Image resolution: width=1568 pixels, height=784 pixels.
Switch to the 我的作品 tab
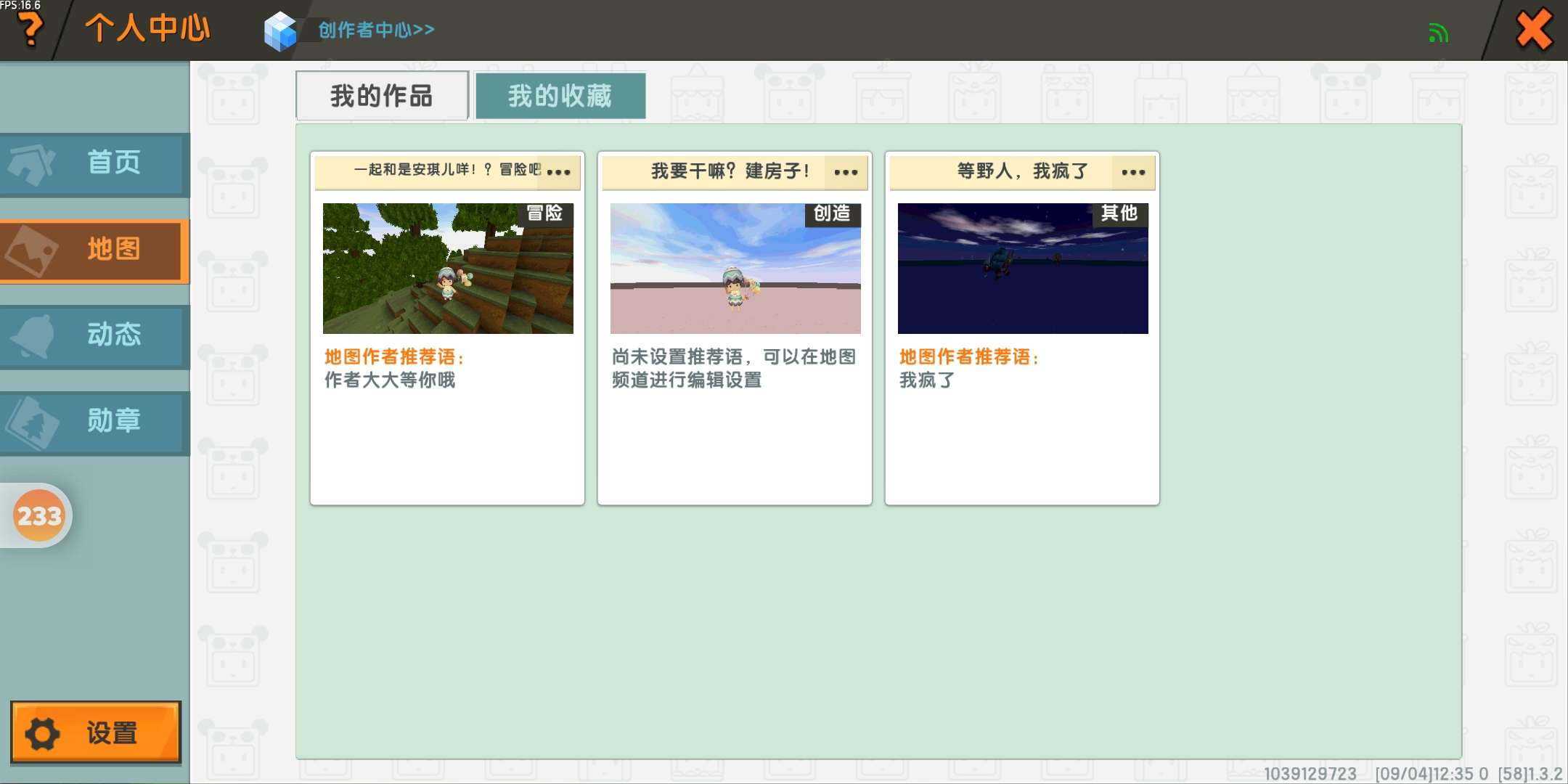[382, 96]
